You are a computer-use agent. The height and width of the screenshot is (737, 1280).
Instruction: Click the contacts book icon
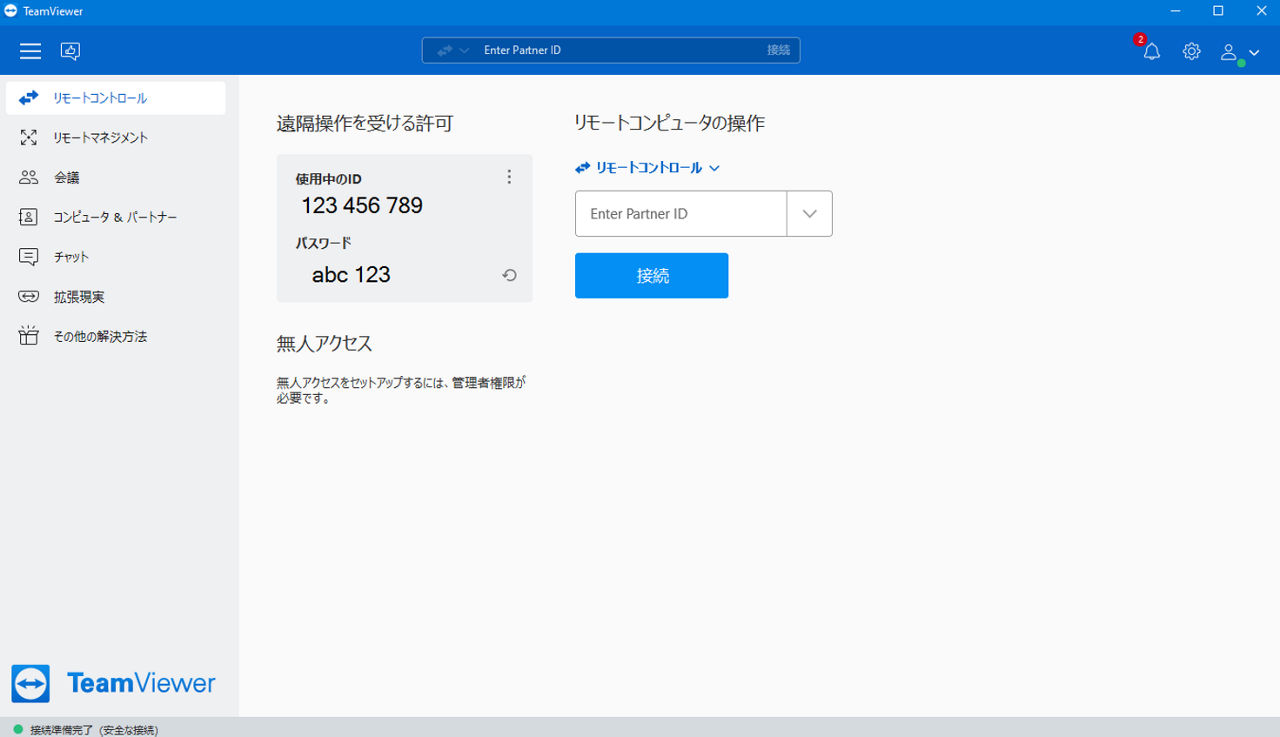pos(28,217)
